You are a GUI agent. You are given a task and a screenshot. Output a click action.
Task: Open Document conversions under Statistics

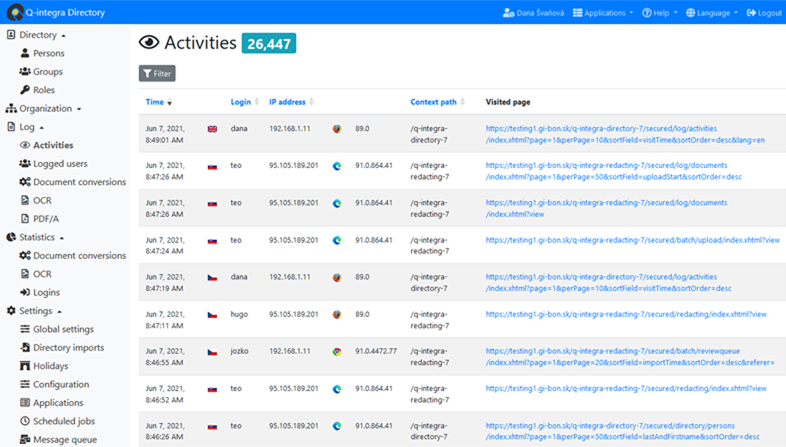click(79, 256)
